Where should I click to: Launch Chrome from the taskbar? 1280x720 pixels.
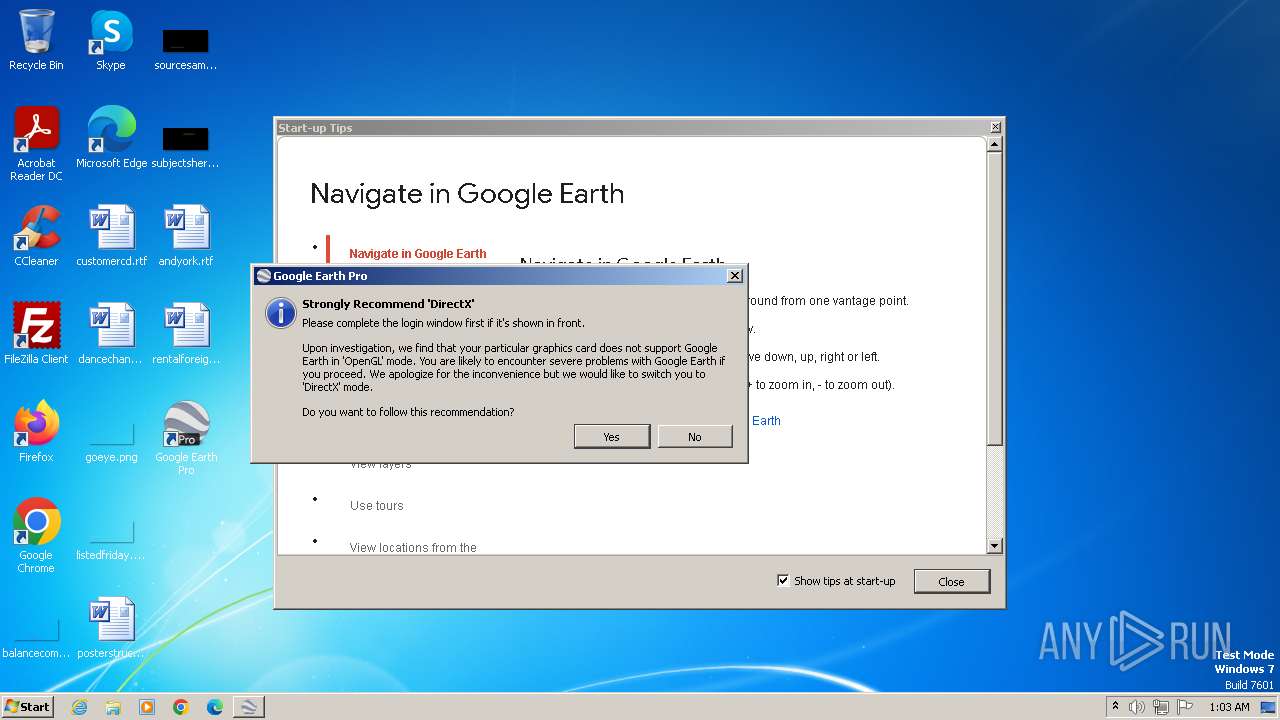tap(181, 707)
